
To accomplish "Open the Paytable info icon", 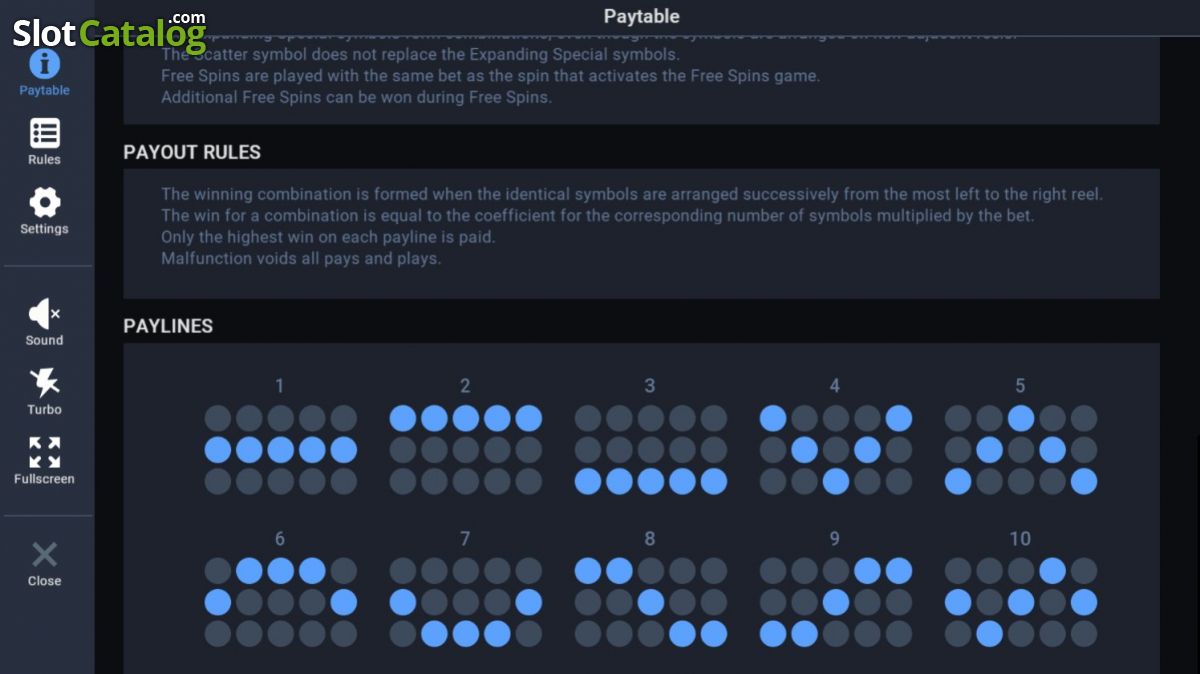I will pyautogui.click(x=44, y=65).
